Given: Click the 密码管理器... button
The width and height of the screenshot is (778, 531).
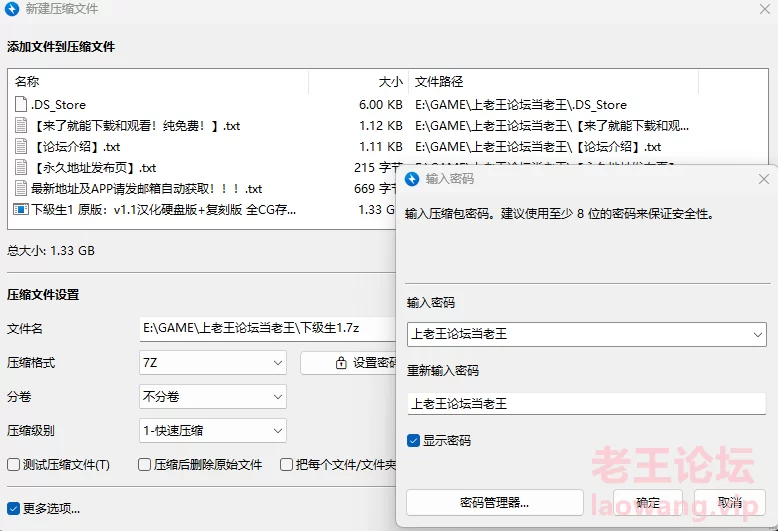Looking at the screenshot, I should pyautogui.click(x=495, y=503).
